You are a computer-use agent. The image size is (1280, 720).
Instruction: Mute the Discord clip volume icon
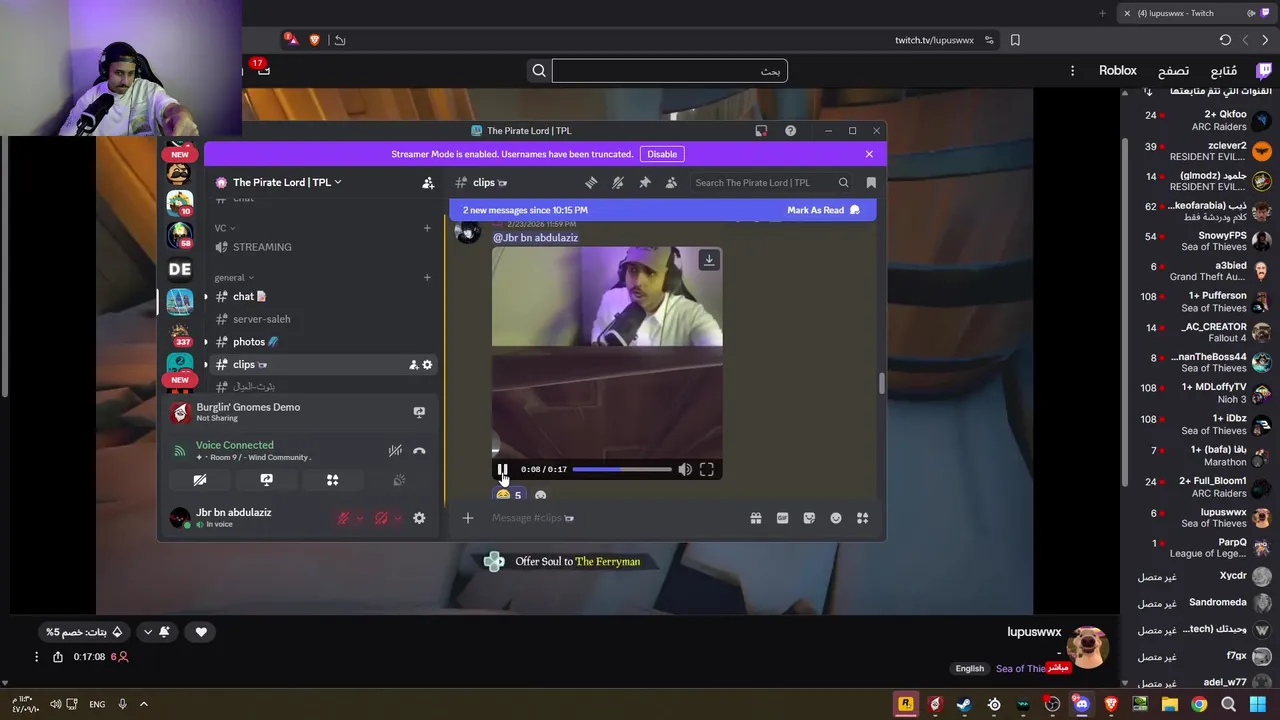point(685,469)
